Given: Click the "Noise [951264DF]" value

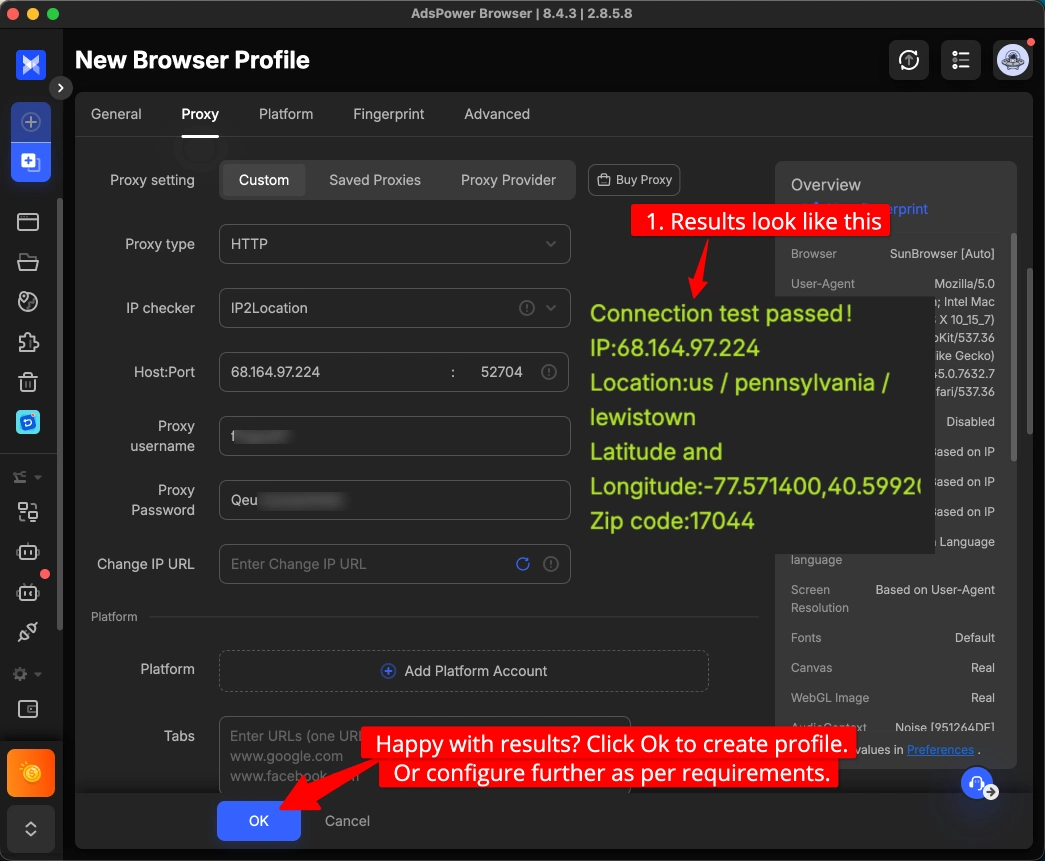Looking at the screenshot, I should pos(944,727).
